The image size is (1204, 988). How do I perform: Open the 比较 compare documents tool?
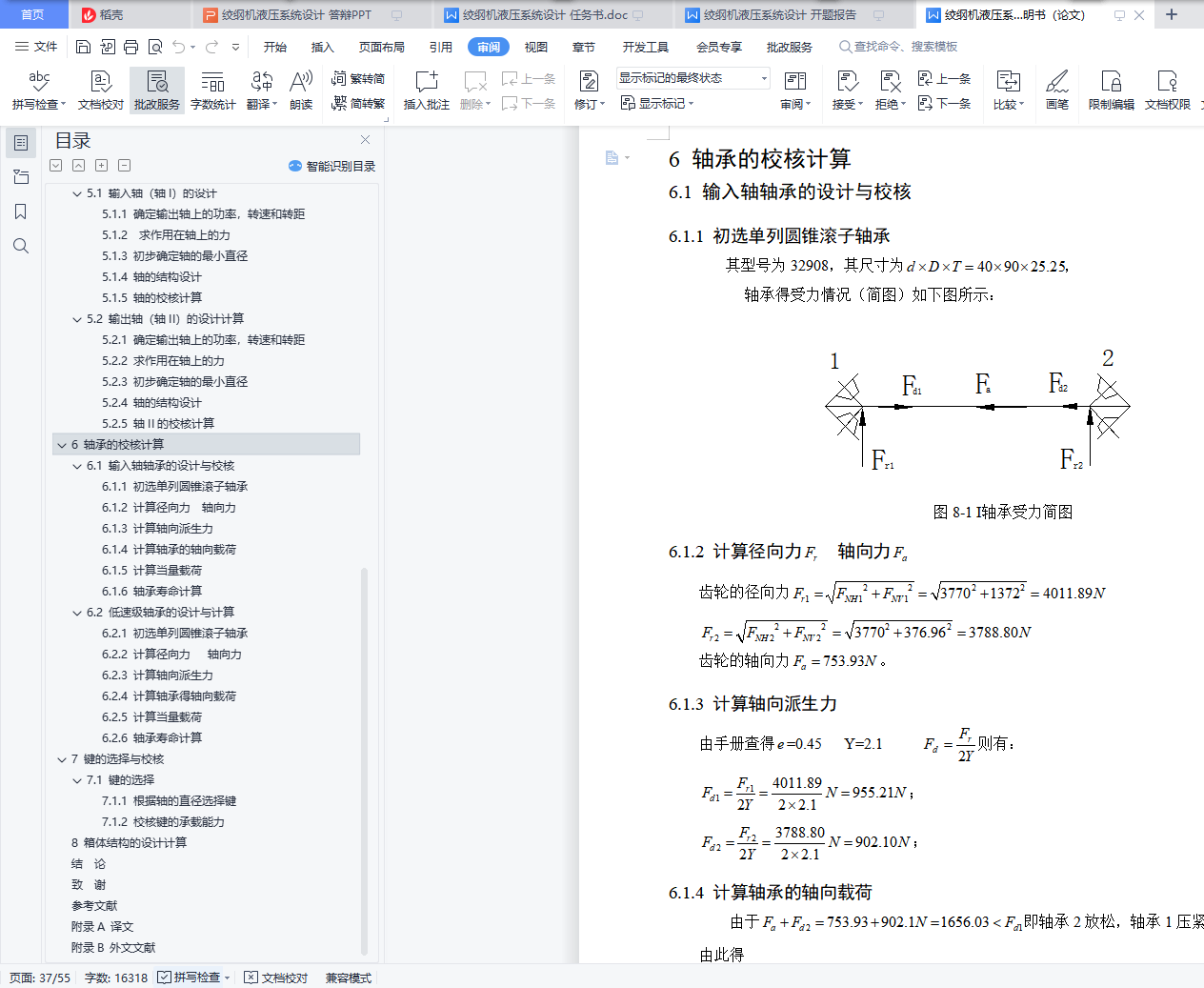tap(1009, 91)
